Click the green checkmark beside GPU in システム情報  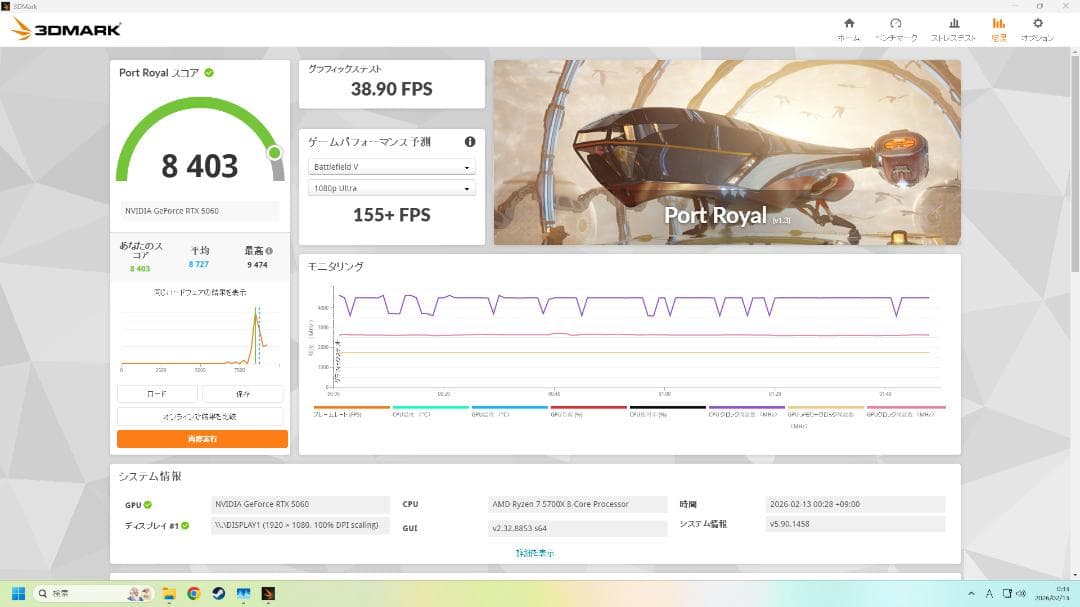coord(148,504)
